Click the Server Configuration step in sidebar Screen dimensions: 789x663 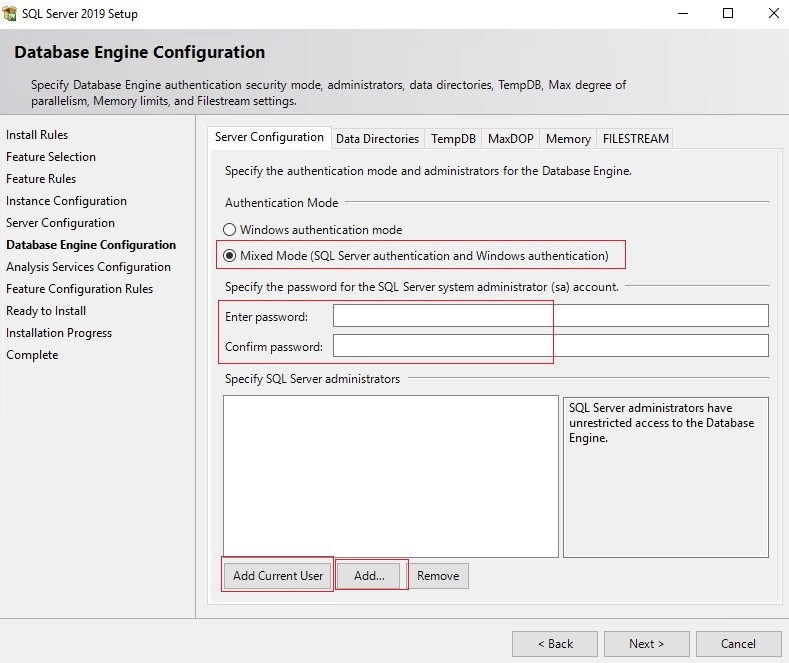[60, 223]
